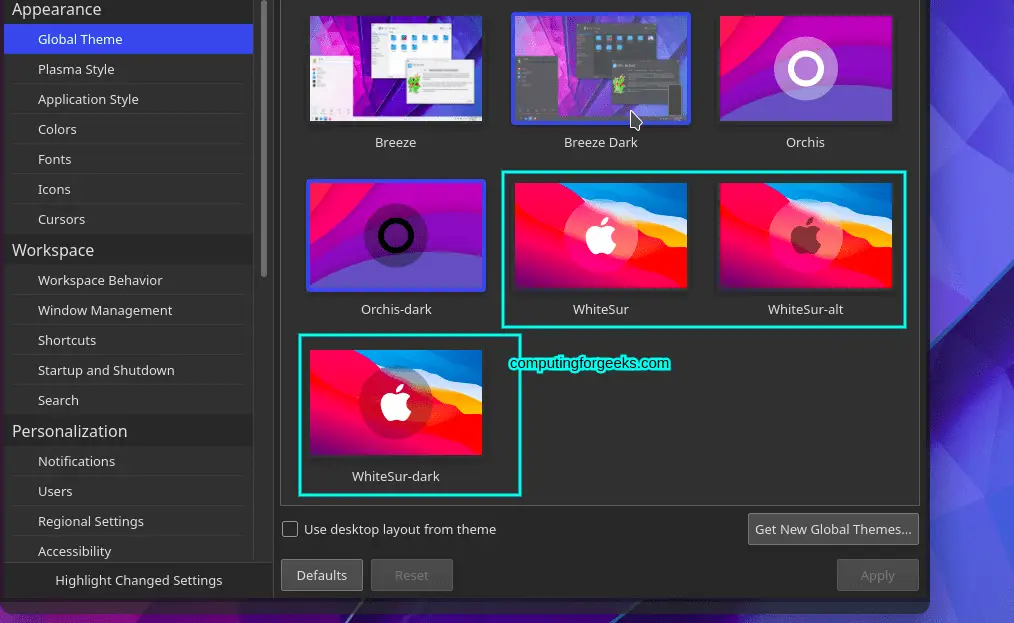Open Window Management settings
This screenshot has height=623, width=1014.
(x=128, y=311)
